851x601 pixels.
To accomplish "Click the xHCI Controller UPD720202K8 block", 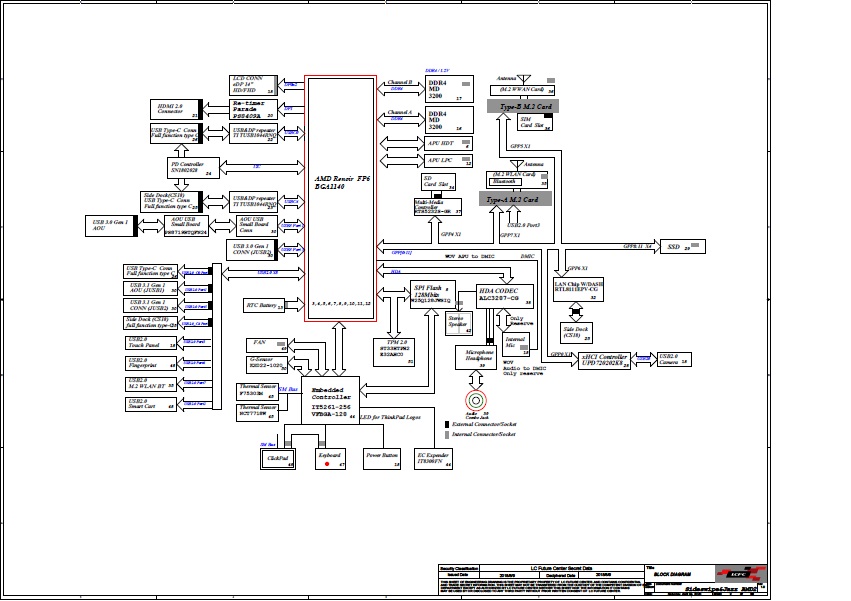I will [604, 360].
